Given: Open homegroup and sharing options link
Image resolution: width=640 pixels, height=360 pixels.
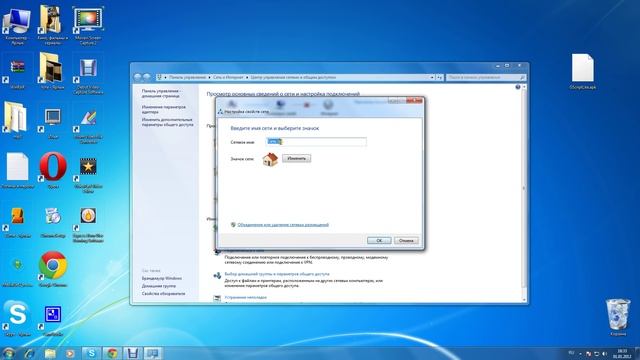Looking at the screenshot, I should pos(277,274).
